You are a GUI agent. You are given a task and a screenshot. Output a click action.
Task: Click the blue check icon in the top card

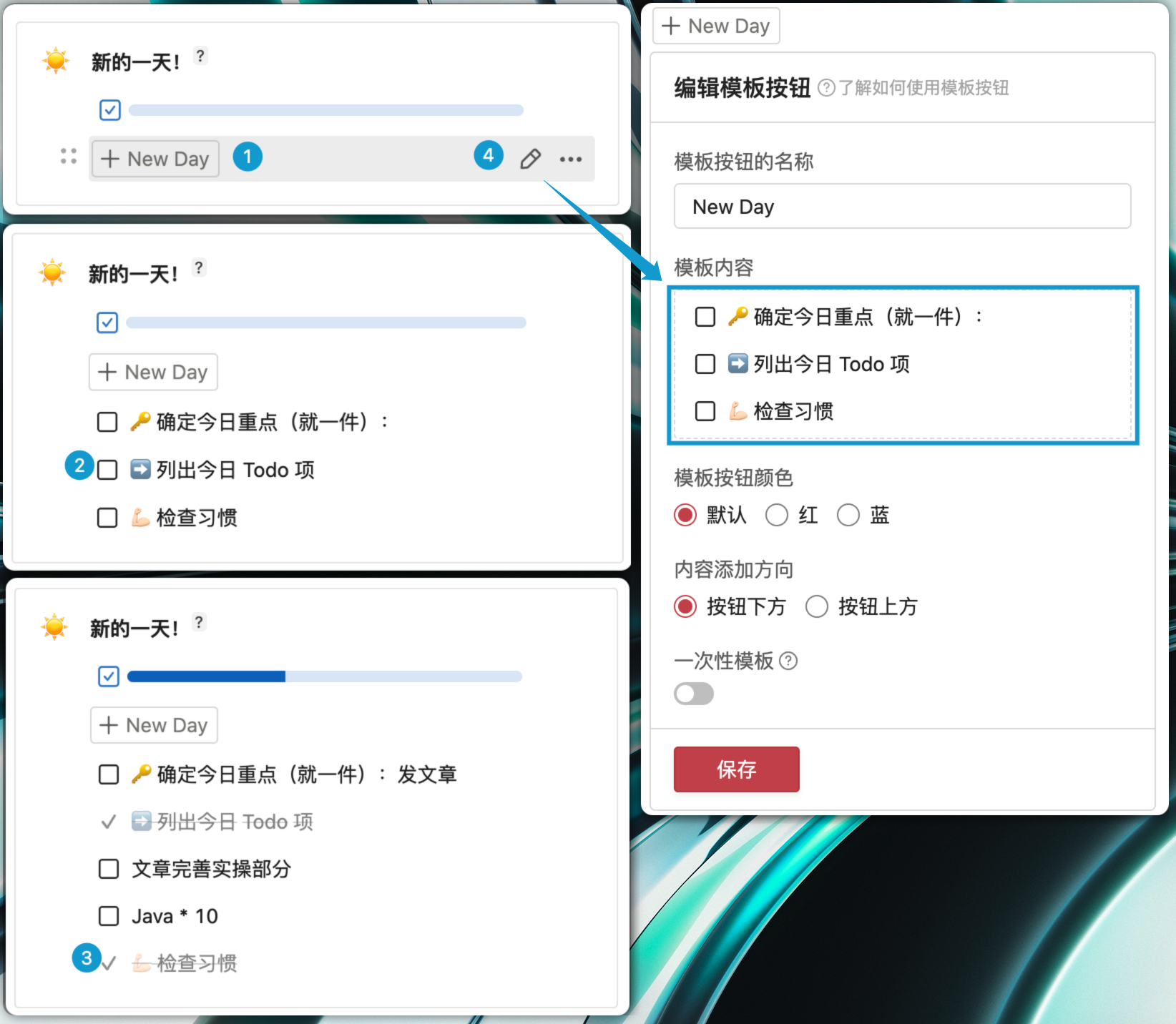click(109, 110)
